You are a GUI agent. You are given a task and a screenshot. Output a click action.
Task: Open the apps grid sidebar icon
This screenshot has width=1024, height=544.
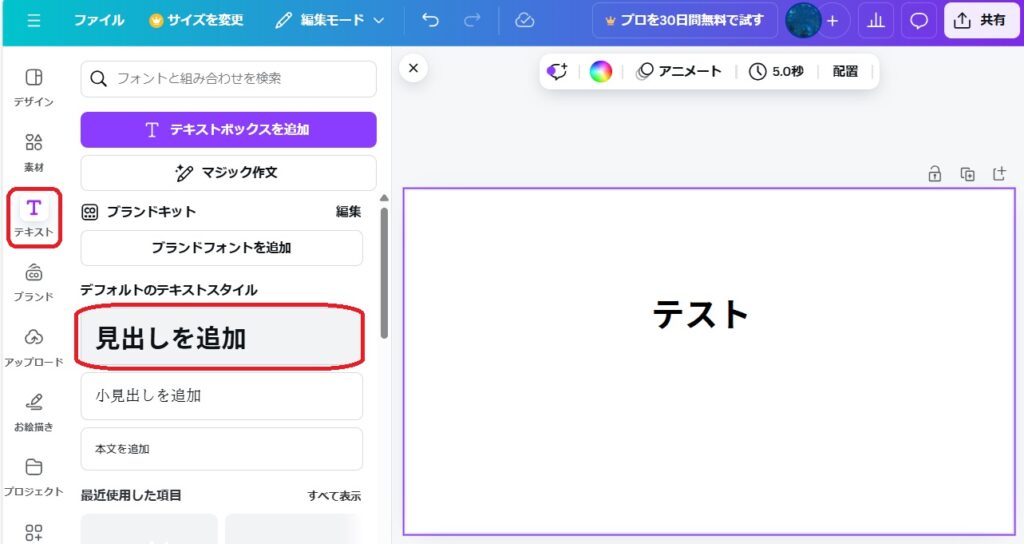pos(33,532)
